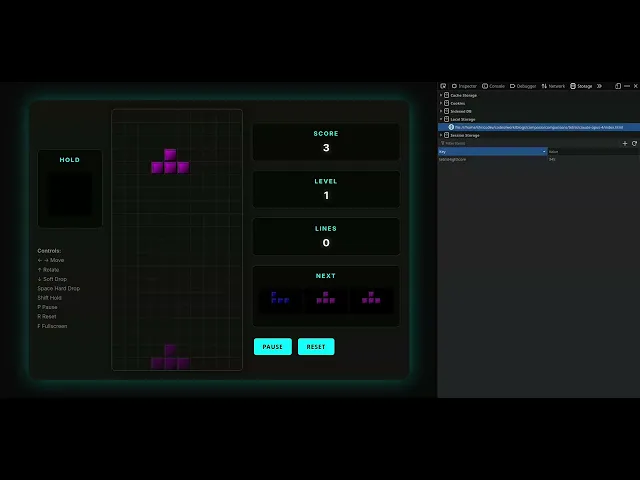Open DevTools options (three dots) menu
The image size is (640, 480).
[x=627, y=86]
